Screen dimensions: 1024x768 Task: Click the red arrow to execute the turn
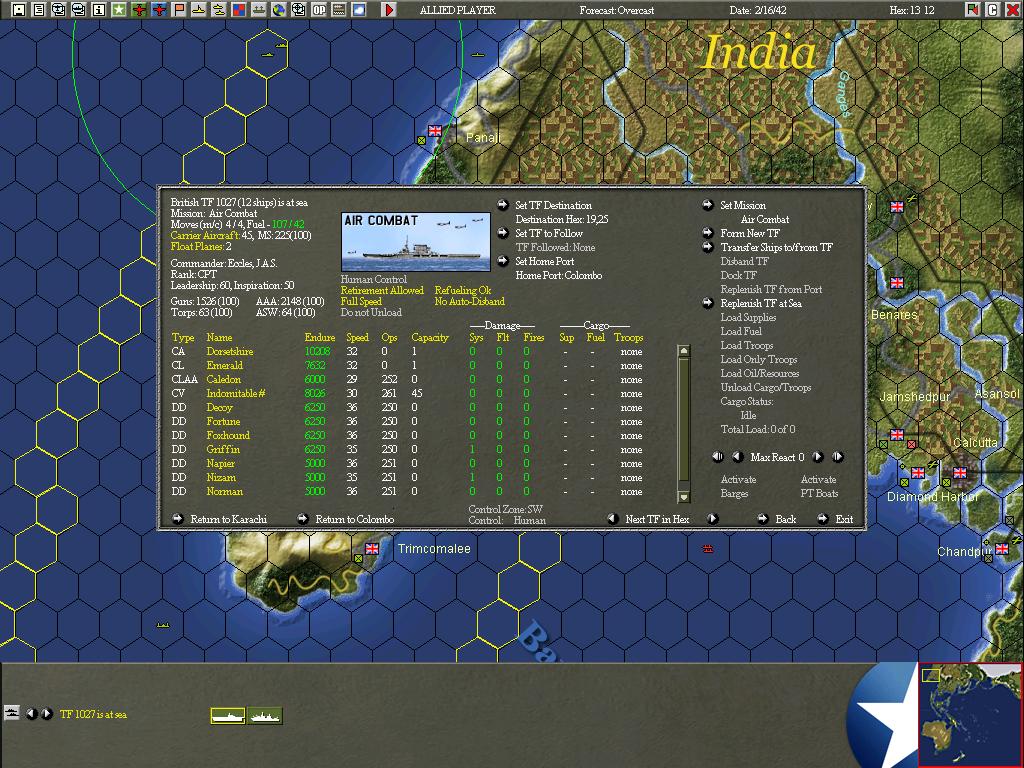[388, 10]
